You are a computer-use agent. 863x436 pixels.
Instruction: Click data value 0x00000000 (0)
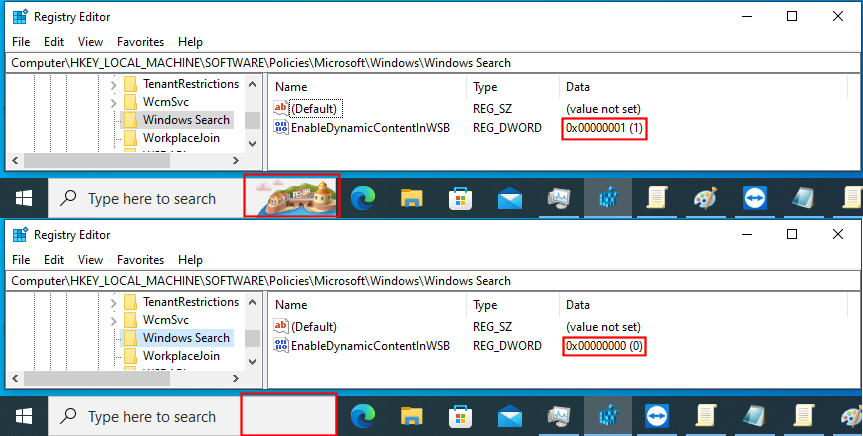point(604,346)
